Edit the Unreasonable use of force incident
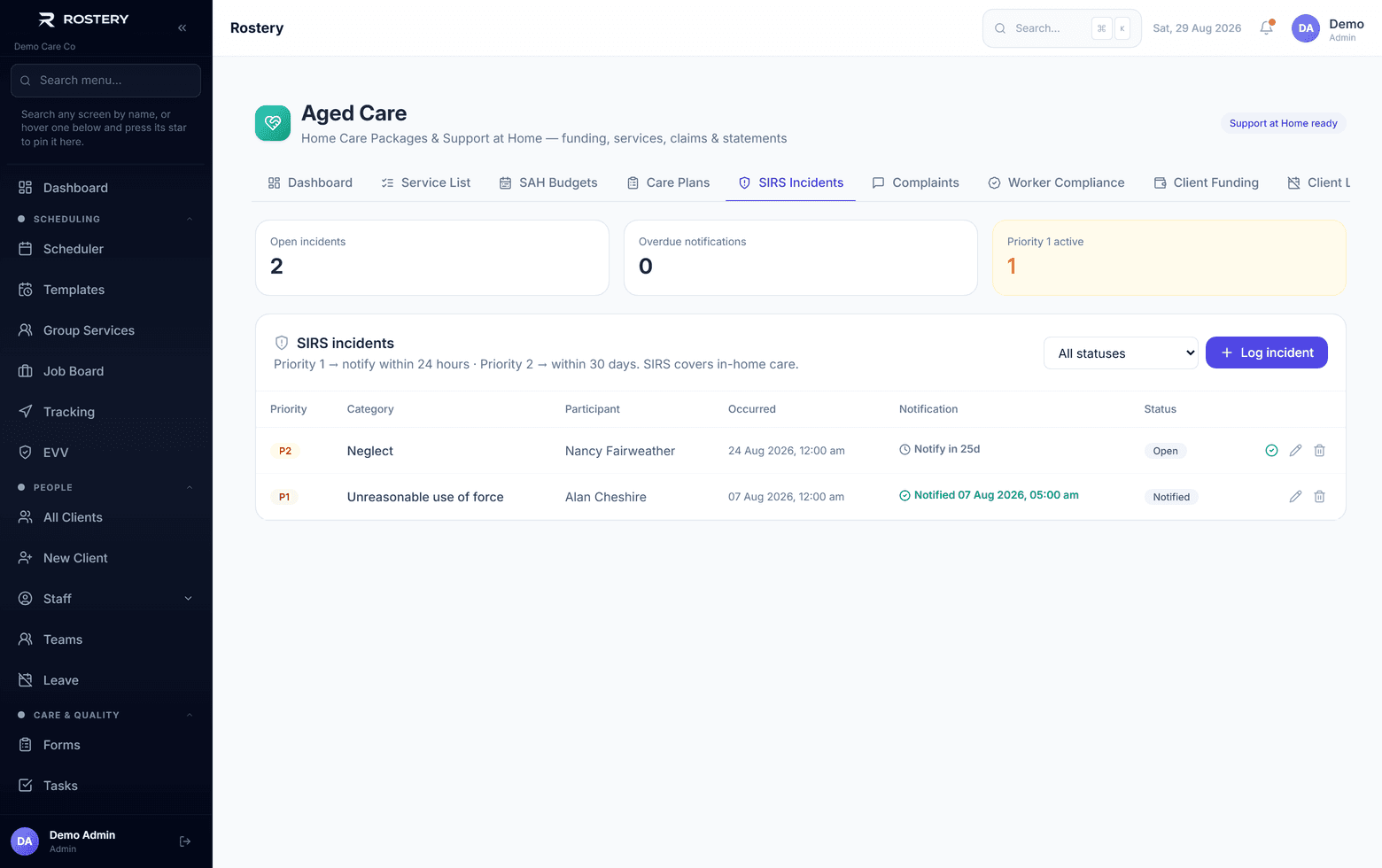 (1295, 497)
